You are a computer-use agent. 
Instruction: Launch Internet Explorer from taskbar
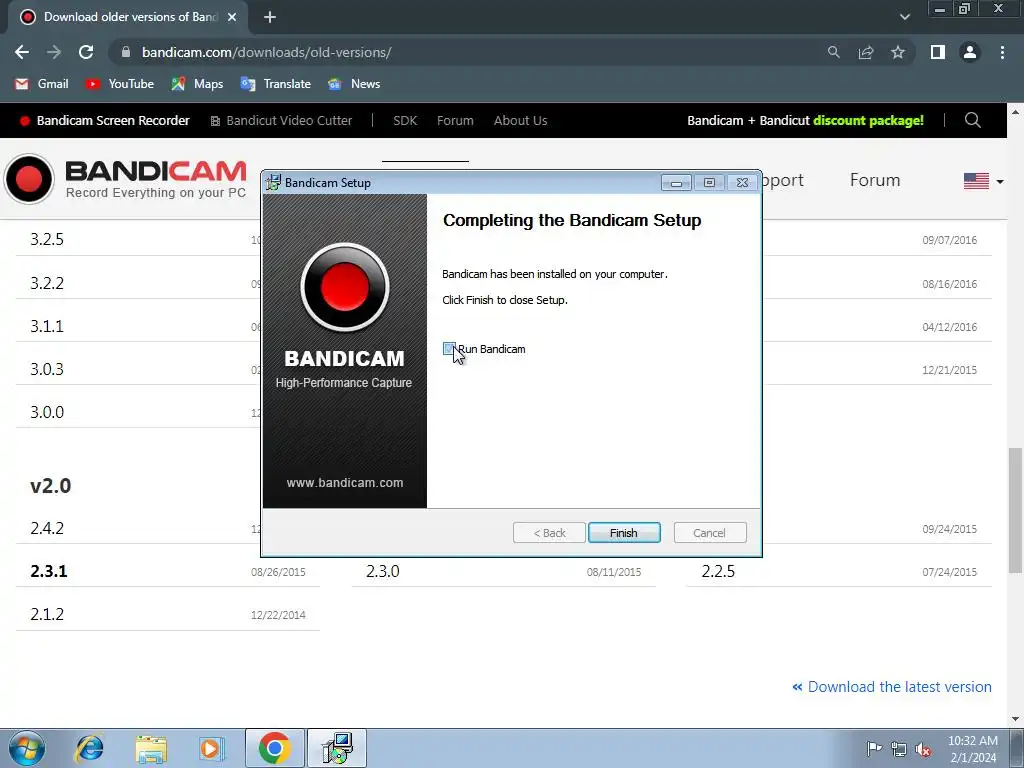pyautogui.click(x=89, y=748)
